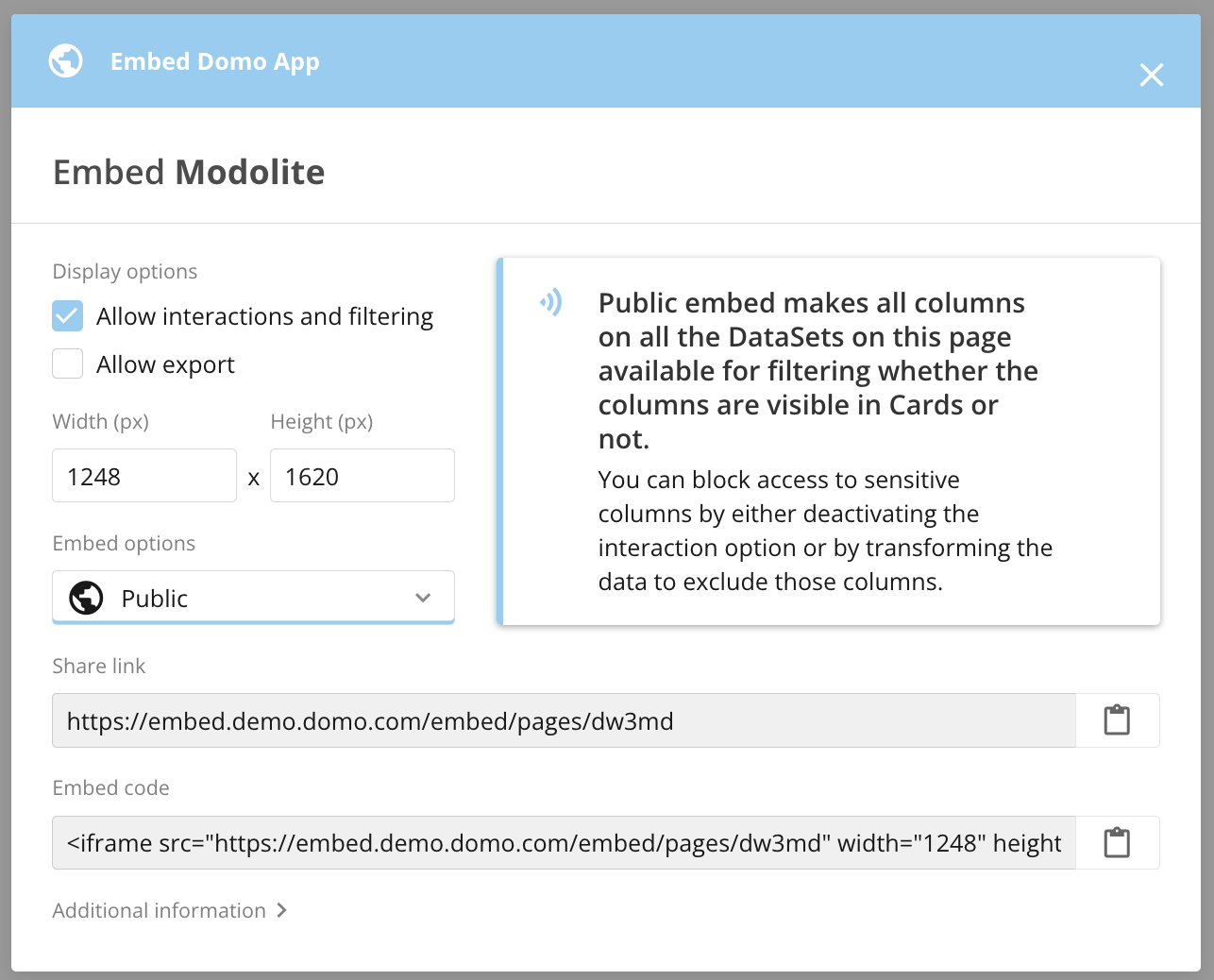Screen dimensions: 1214x980
Task: Click the broadcast icon in the info card
Action: [551, 302]
